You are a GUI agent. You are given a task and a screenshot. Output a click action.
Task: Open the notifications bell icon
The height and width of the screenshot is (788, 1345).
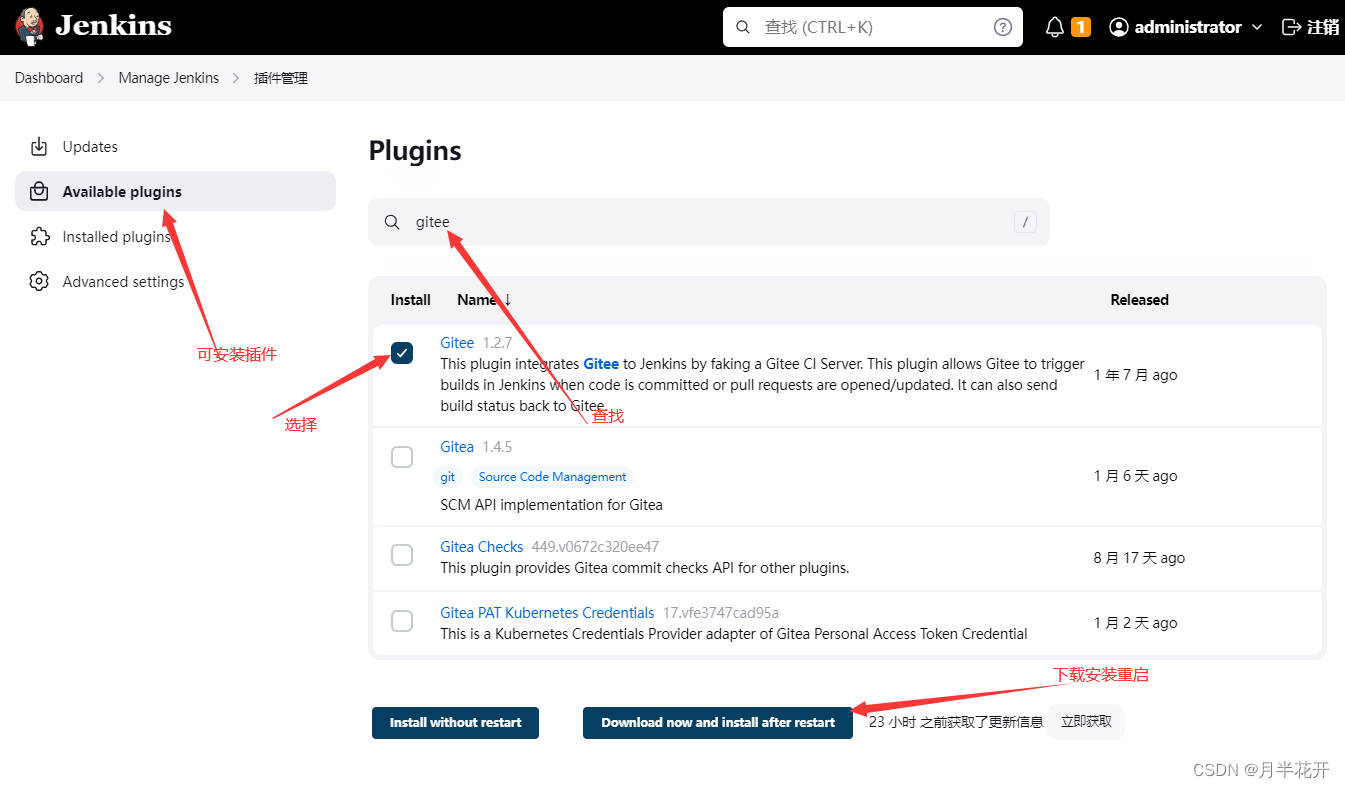(1055, 27)
